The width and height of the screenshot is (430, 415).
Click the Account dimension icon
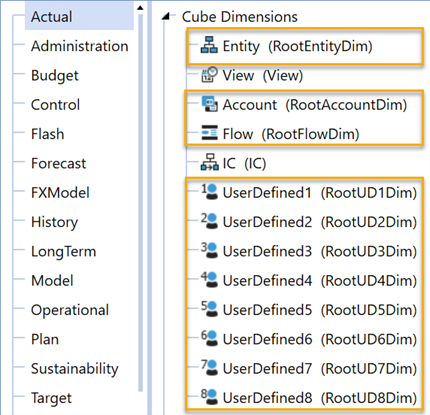pos(209,104)
